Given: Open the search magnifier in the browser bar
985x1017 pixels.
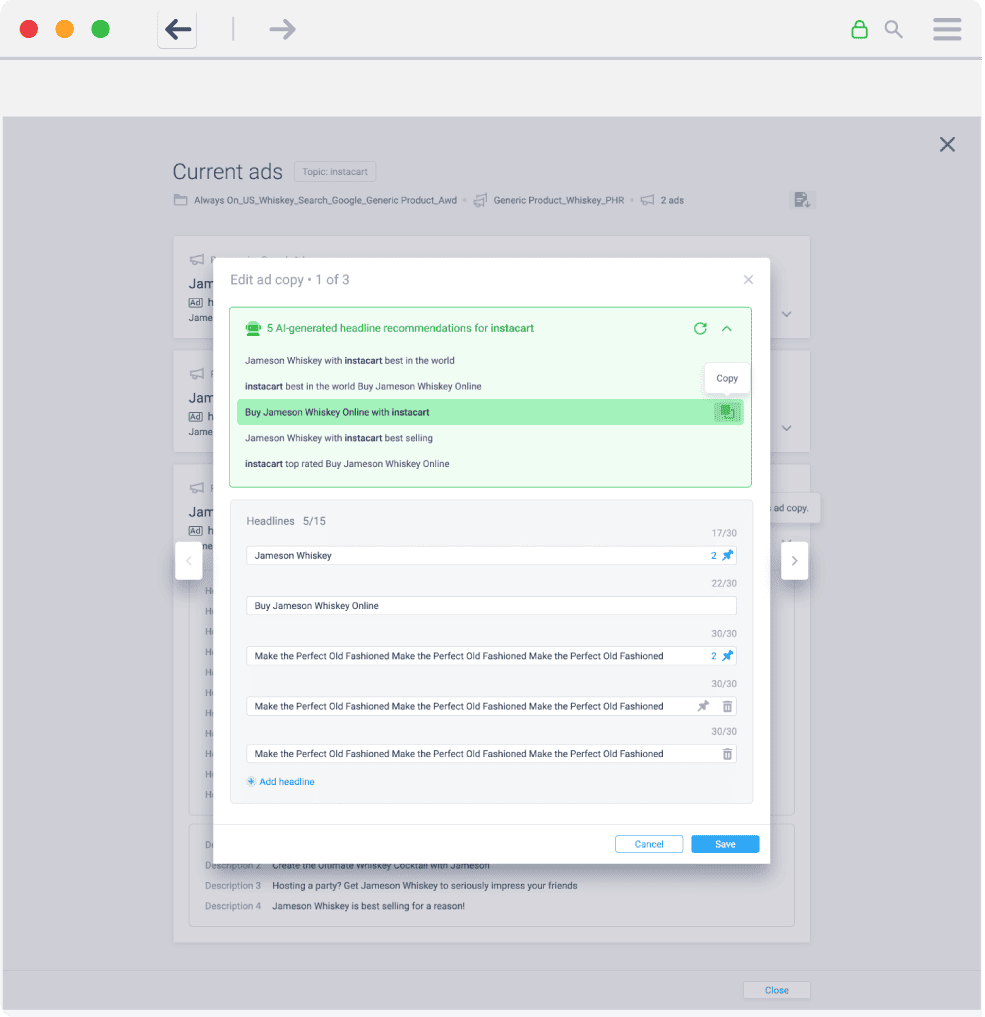Looking at the screenshot, I should pyautogui.click(x=894, y=30).
